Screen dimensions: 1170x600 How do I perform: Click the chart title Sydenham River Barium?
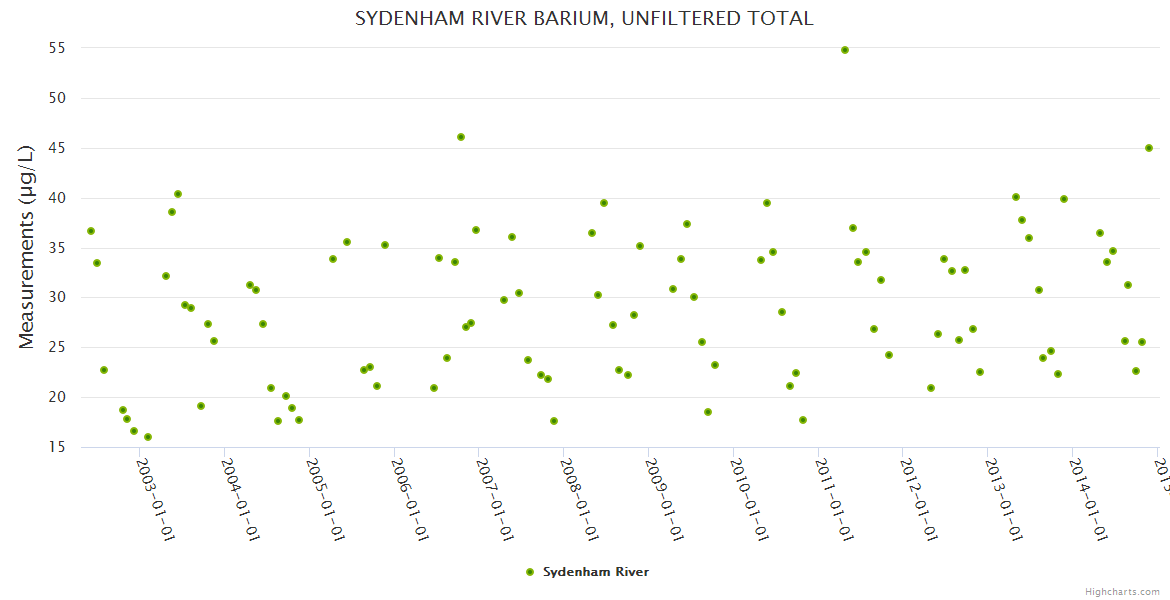(584, 19)
